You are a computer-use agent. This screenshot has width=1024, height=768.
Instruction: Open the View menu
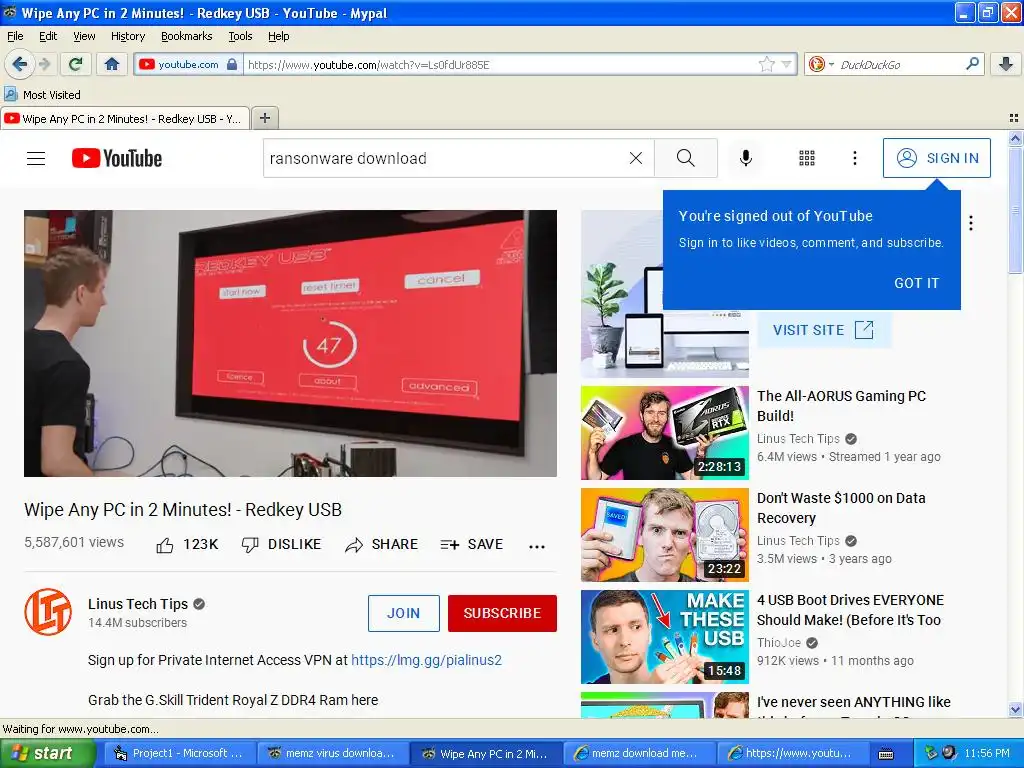(x=84, y=36)
